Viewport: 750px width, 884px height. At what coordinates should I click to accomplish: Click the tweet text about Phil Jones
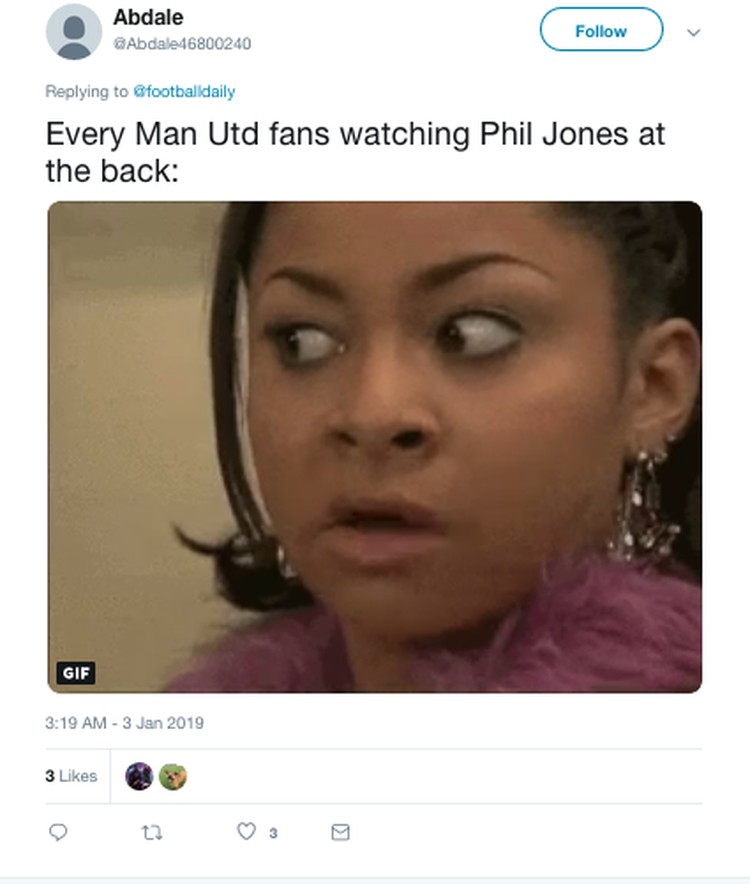tap(355, 152)
